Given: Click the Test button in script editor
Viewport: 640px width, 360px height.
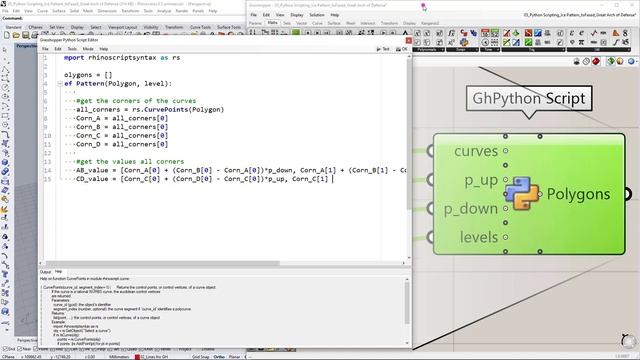Looking at the screenshot, I should point(383,49).
